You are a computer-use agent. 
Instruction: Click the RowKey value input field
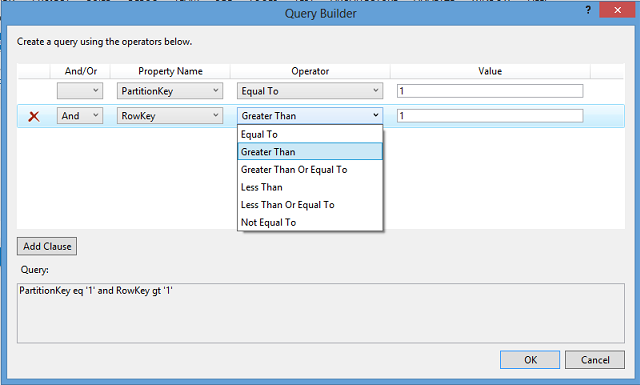490,116
